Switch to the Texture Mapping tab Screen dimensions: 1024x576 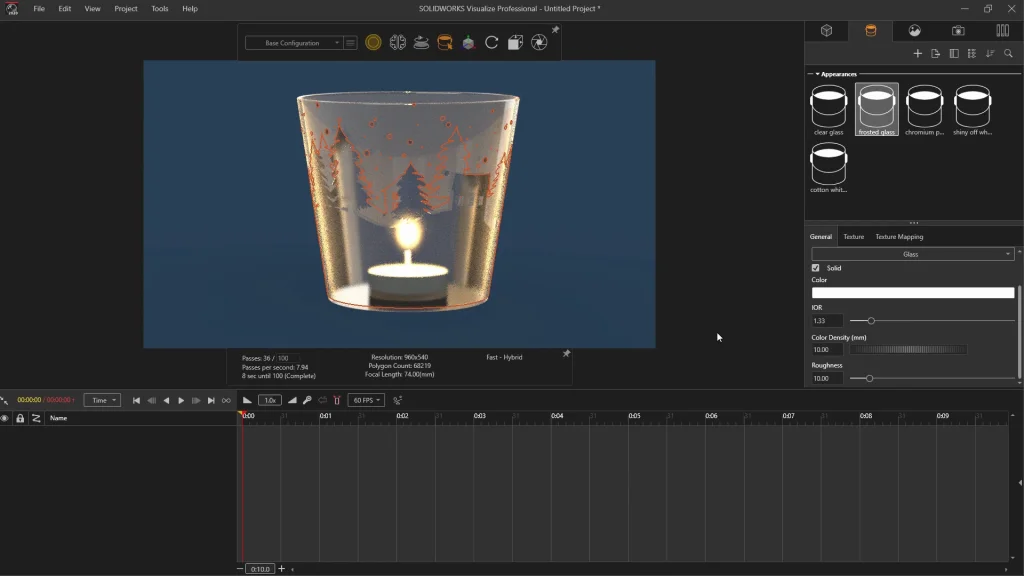[x=899, y=237]
